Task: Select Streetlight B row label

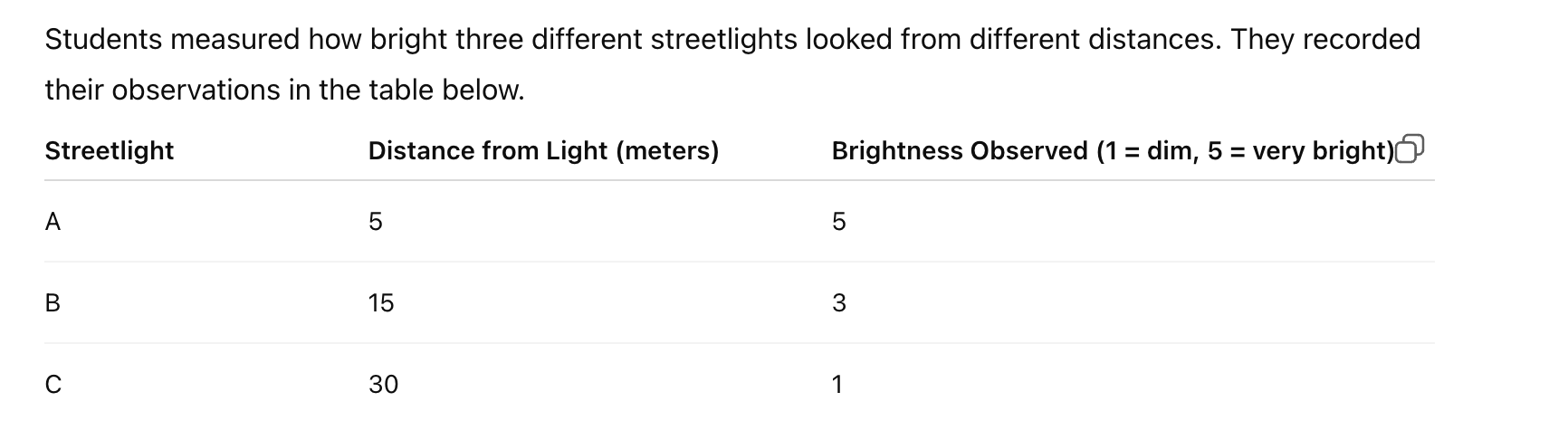Action: pos(53,302)
